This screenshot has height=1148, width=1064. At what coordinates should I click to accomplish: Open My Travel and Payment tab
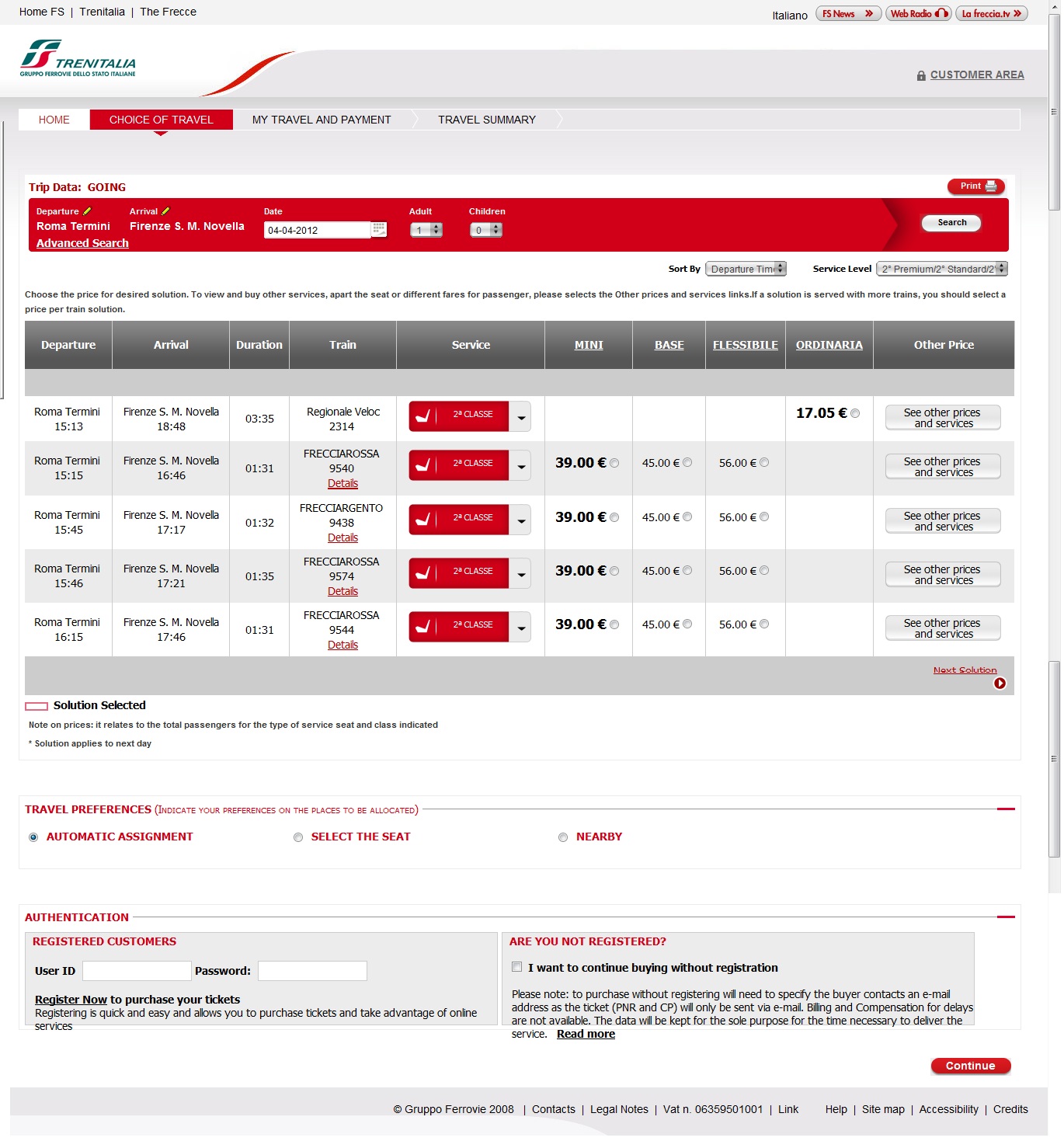[x=322, y=120]
